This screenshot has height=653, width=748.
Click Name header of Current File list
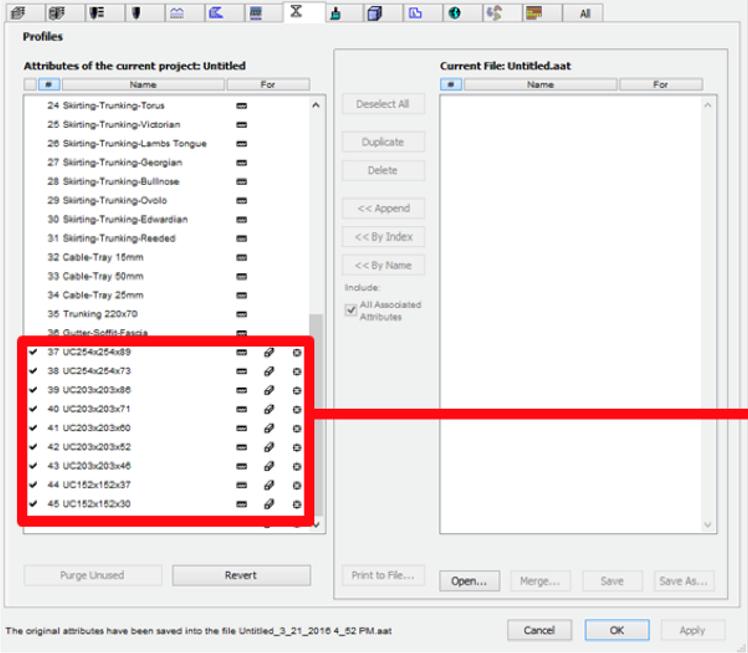tap(540, 85)
